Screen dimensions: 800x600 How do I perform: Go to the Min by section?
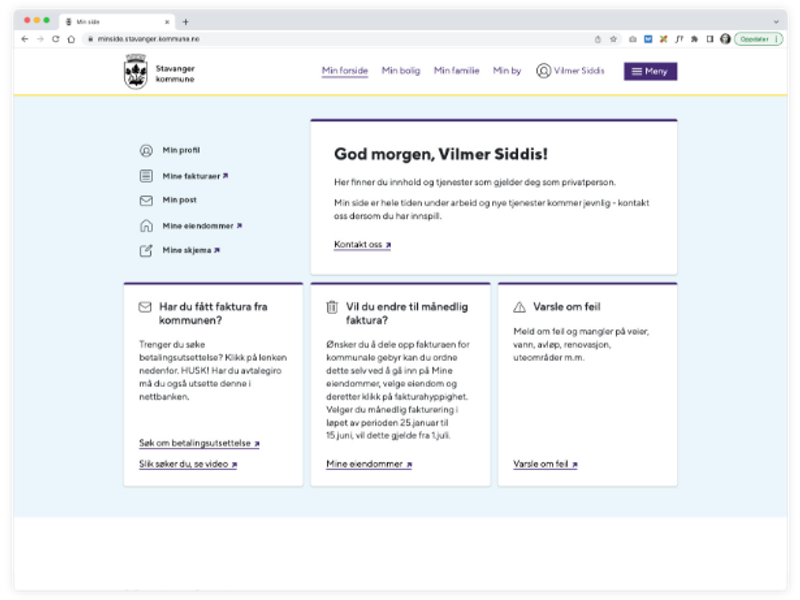[x=507, y=70]
